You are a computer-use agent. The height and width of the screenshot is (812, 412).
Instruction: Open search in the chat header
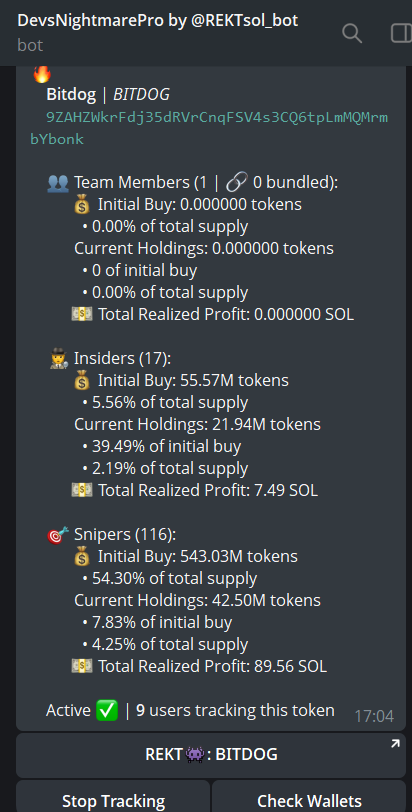click(x=352, y=33)
